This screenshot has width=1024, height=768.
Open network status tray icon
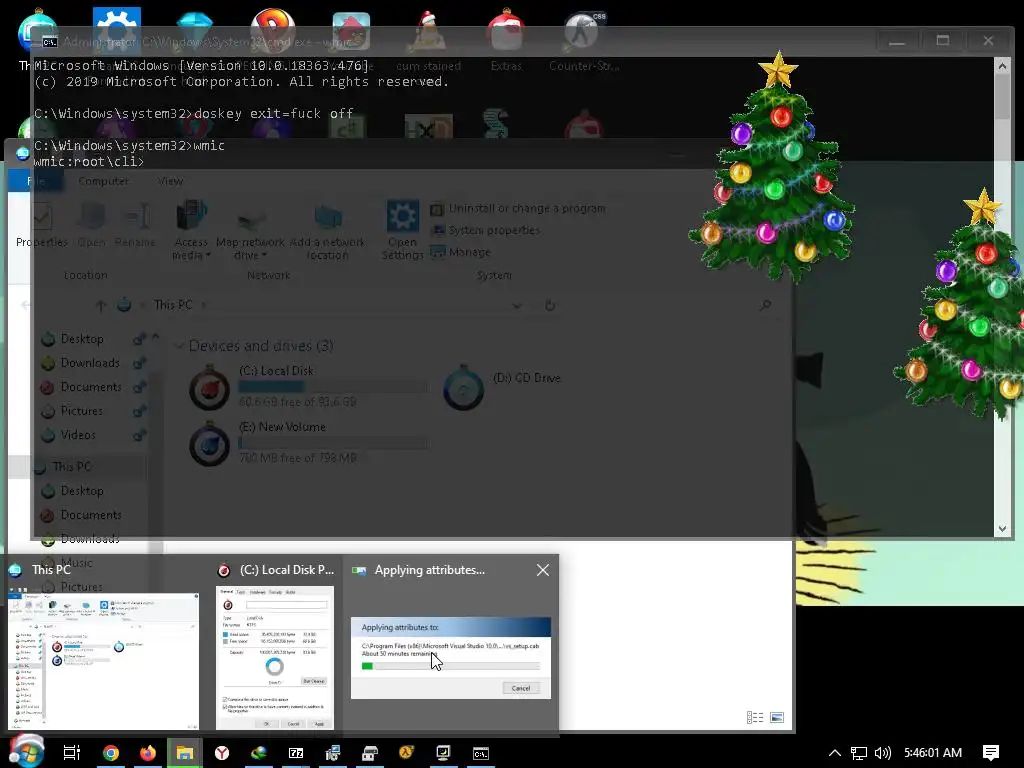pyautogui.click(x=858, y=753)
